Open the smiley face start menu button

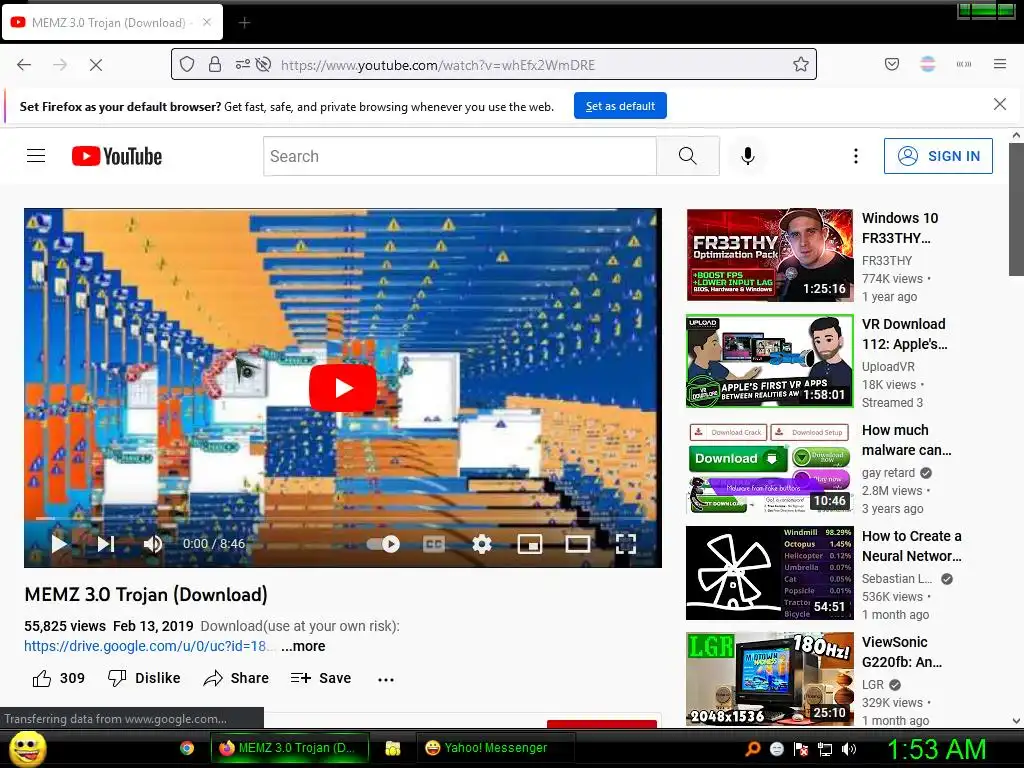coord(27,748)
